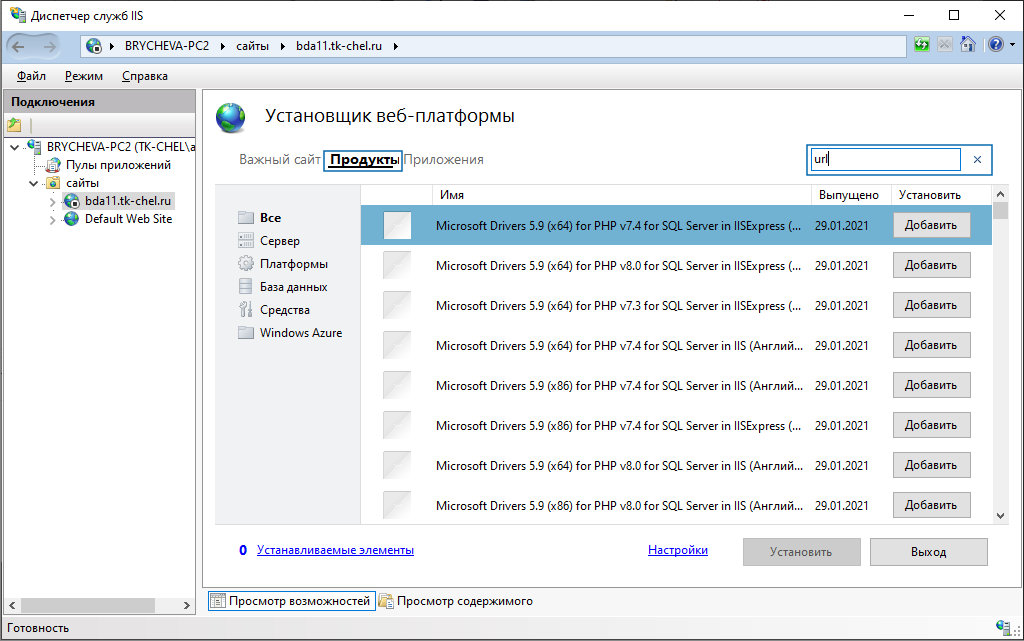Viewport: 1024px width, 641px height.
Task: Open the breadcrumb dropdown after сайты
Action: click(283, 46)
